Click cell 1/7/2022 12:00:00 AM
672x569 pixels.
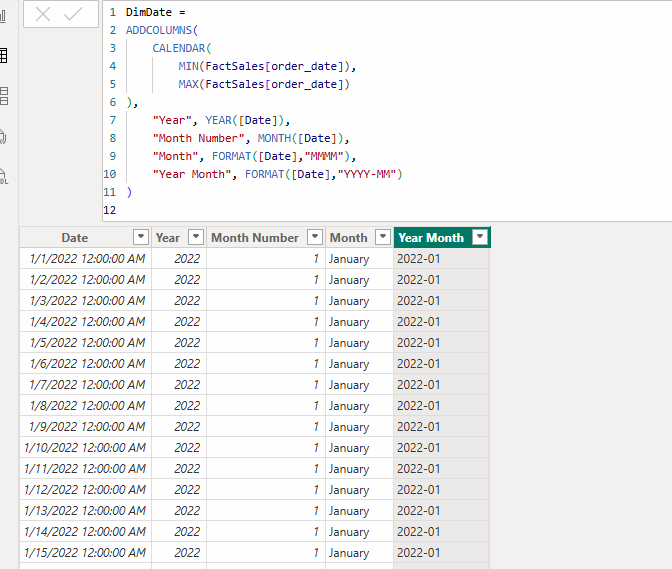[87, 385]
